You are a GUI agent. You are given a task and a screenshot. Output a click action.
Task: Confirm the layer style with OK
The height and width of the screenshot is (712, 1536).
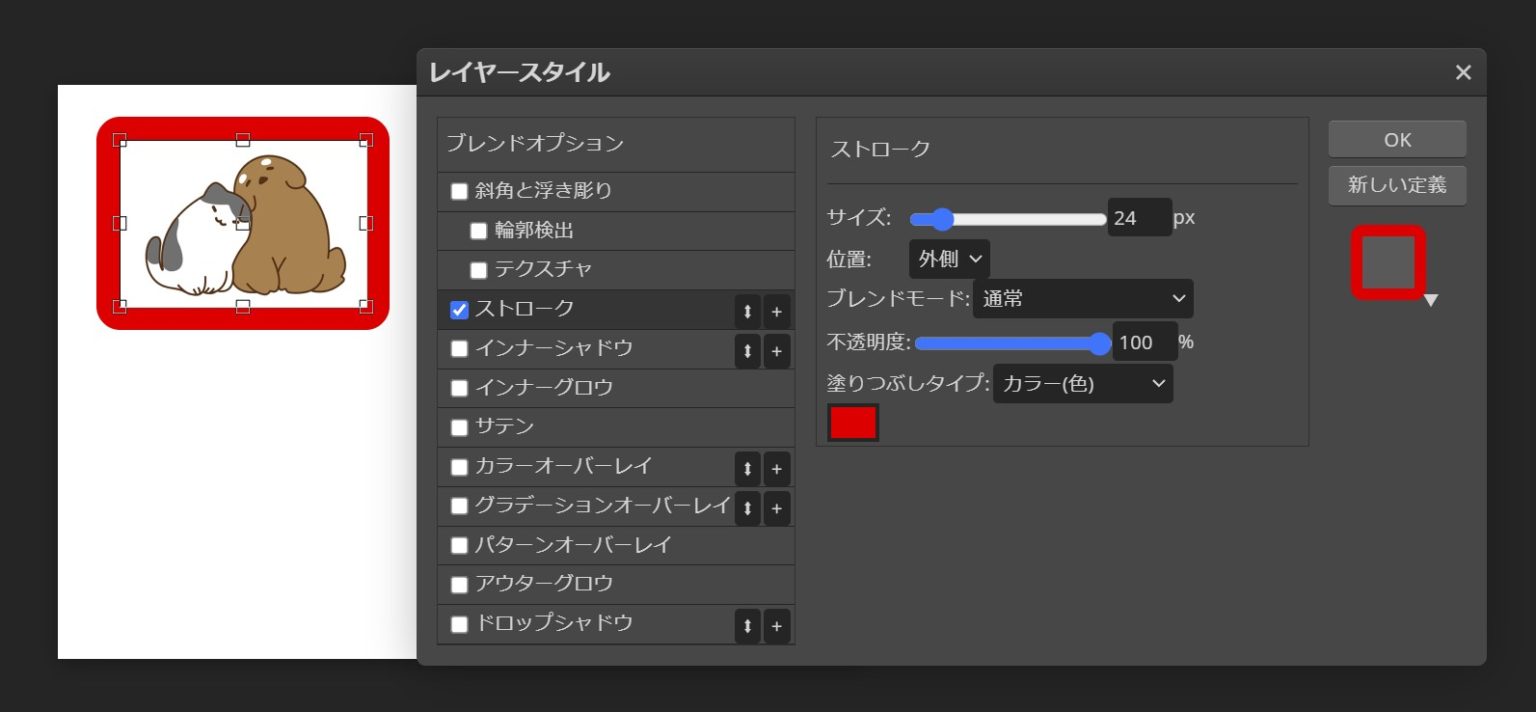tap(1396, 139)
